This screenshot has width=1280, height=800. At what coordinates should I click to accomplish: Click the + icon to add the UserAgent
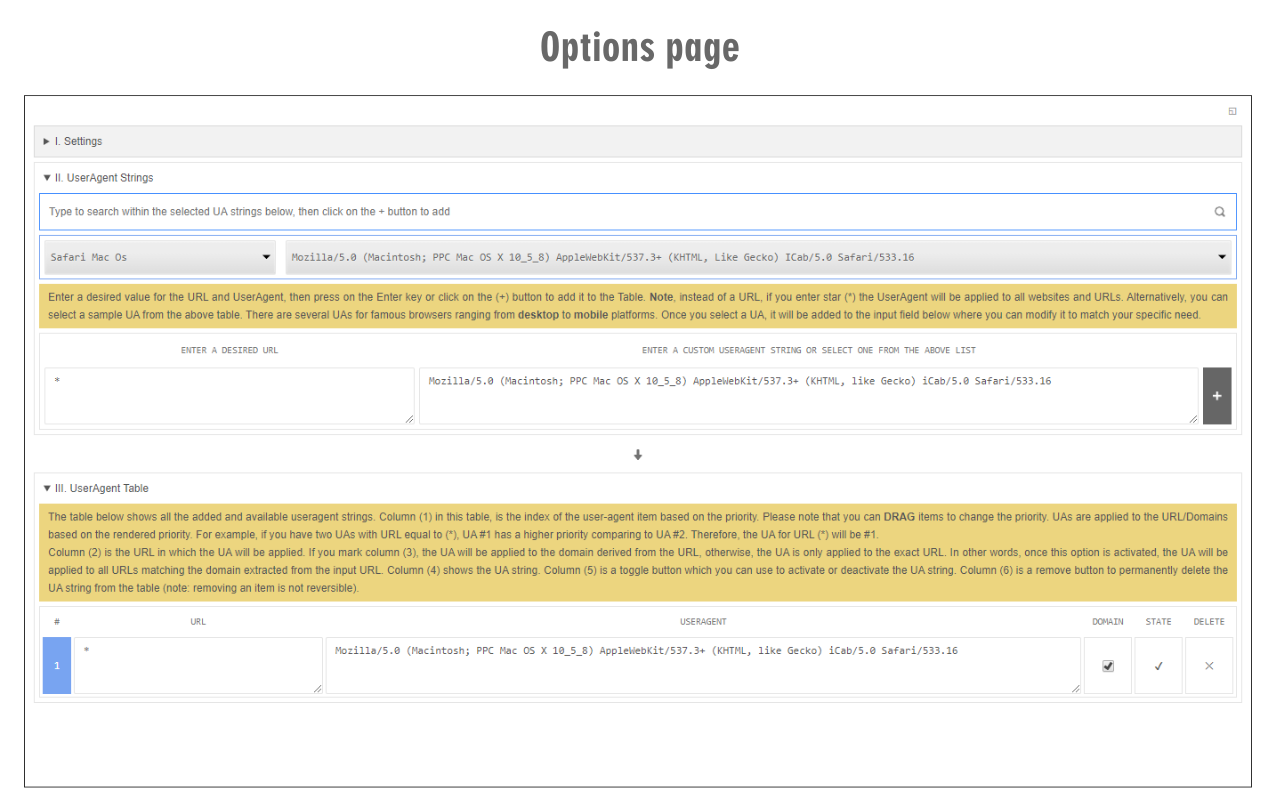(x=1217, y=395)
